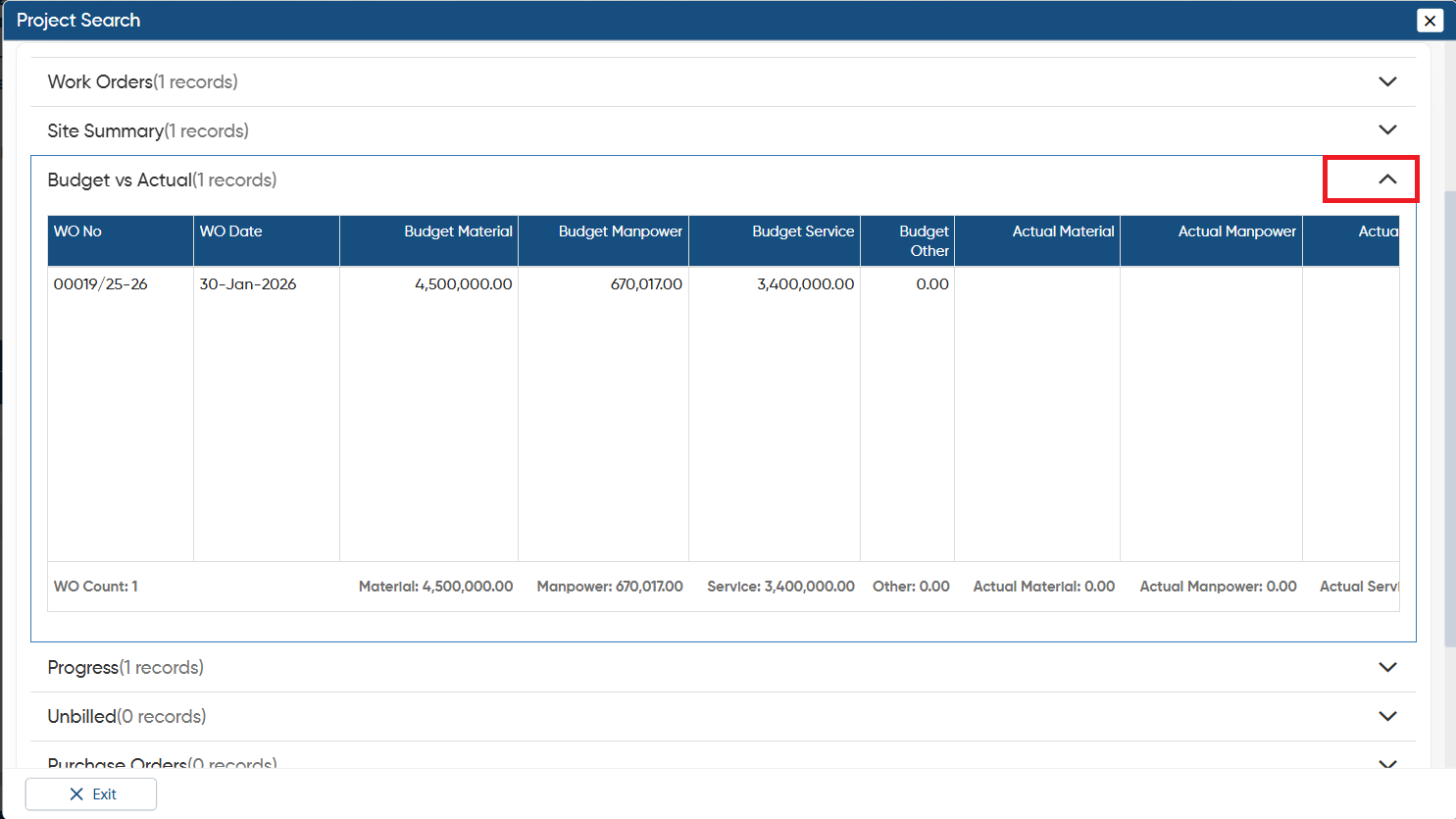Click the 30-Jan-2026 date cell

point(248,284)
